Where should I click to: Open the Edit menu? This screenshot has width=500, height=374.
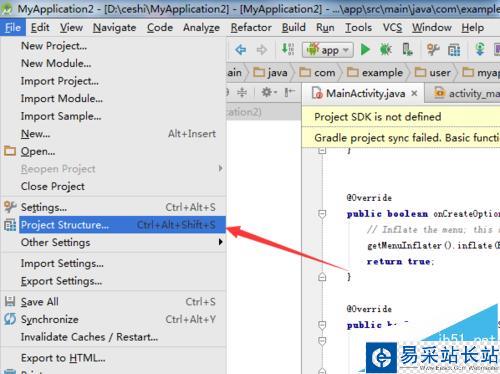coord(40,27)
